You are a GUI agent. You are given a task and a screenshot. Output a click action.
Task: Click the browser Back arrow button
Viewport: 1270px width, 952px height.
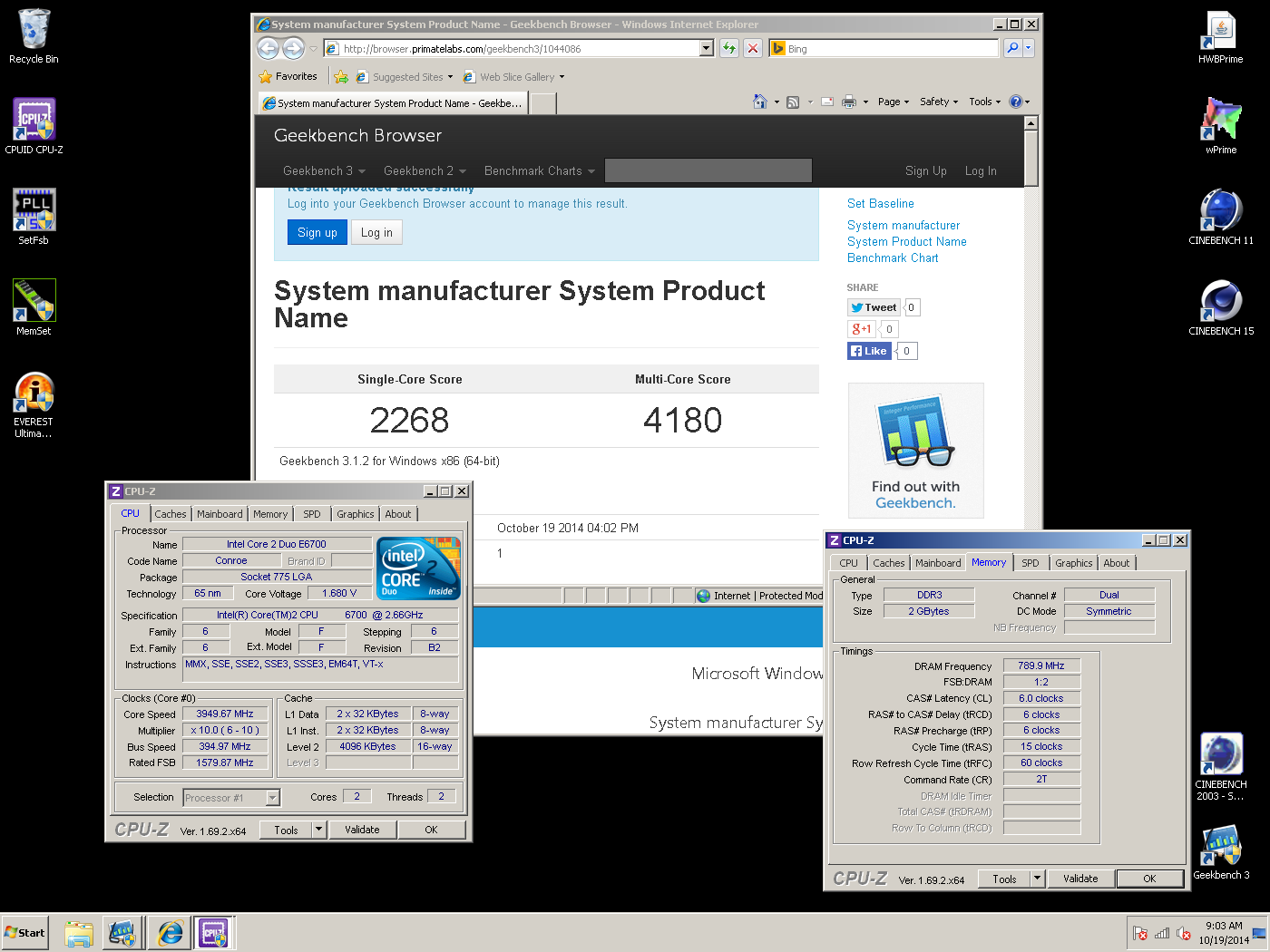[x=269, y=48]
